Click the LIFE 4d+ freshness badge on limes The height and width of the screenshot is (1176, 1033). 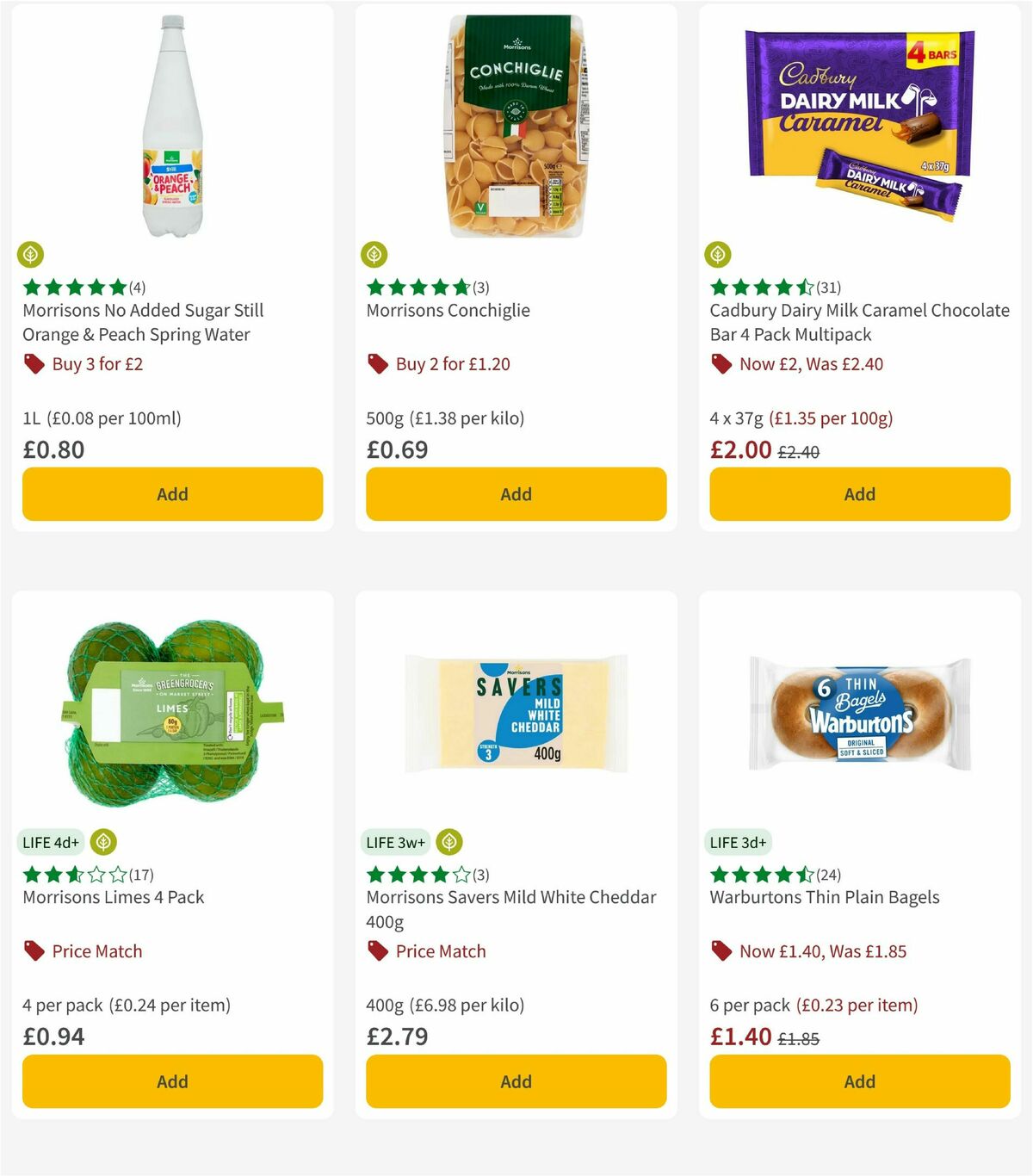[51, 842]
